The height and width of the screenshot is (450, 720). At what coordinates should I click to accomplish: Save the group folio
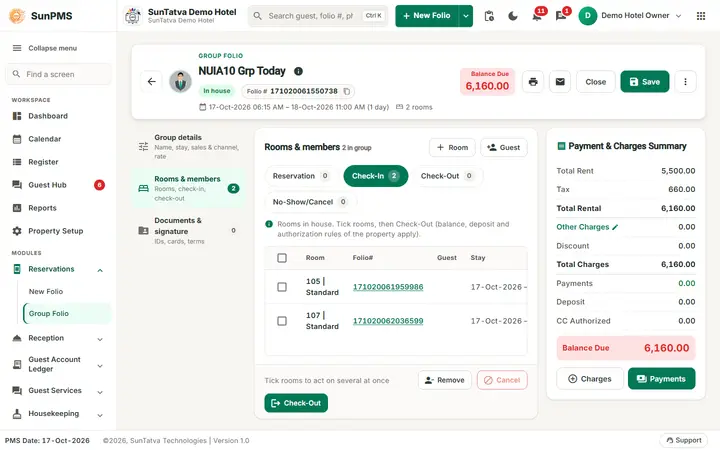(644, 82)
